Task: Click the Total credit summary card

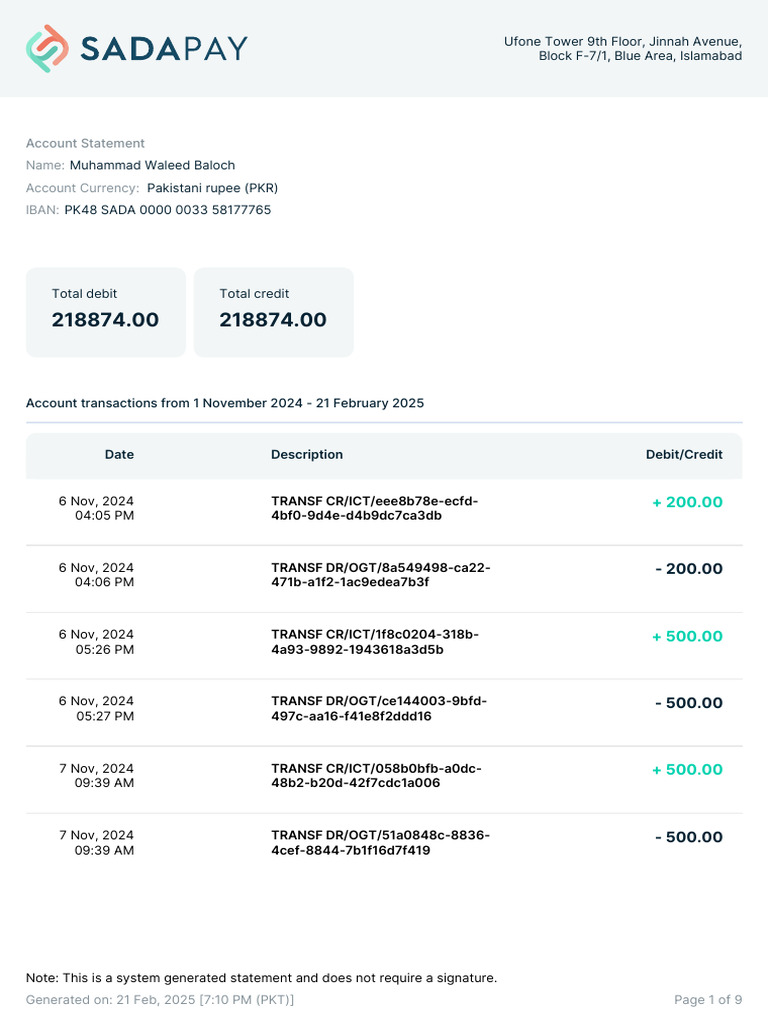Action: [273, 311]
